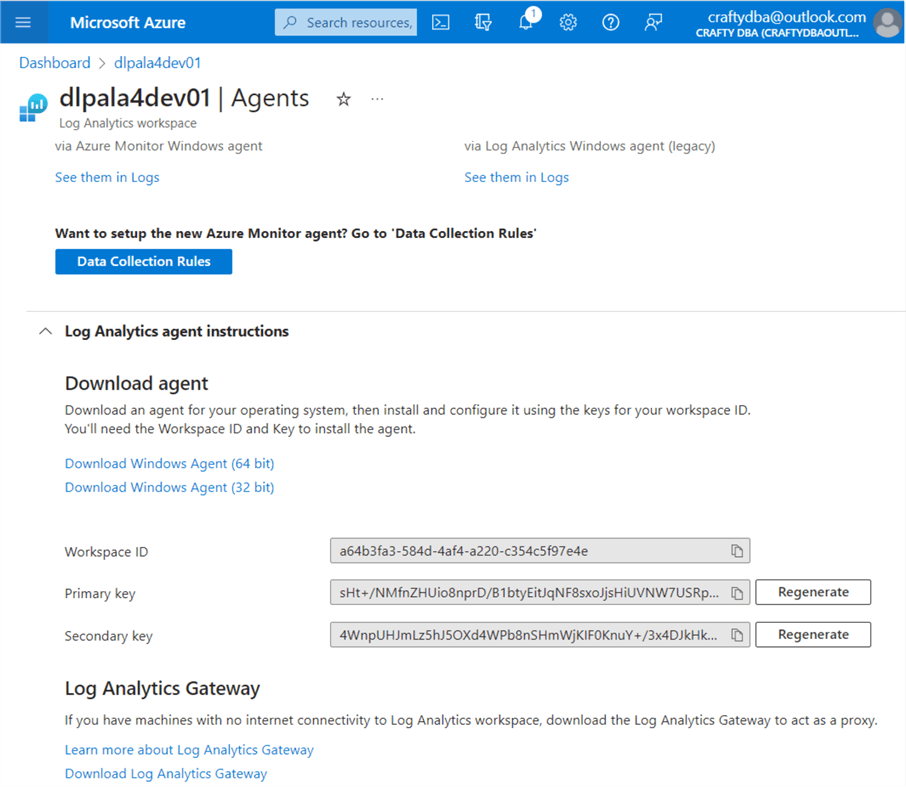Click craftydba@outlook.com account name

click(786, 17)
